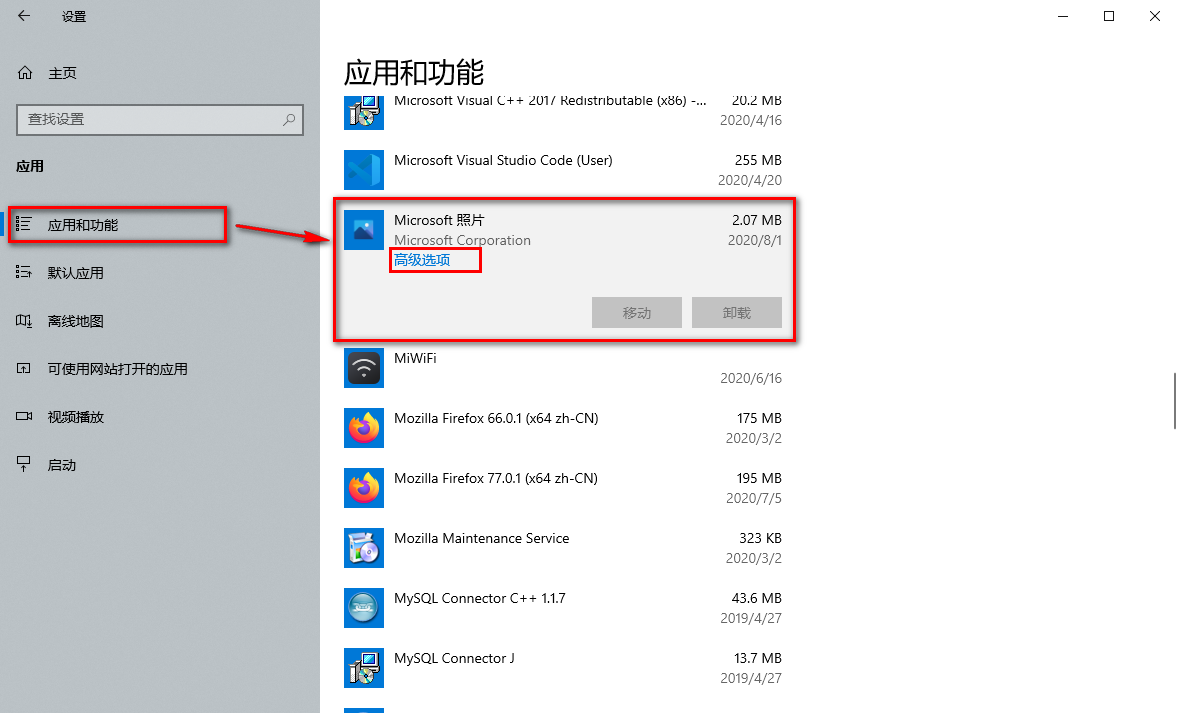Open 视频播放 settings page
Image resolution: width=1178 pixels, height=713 pixels.
tap(75, 417)
